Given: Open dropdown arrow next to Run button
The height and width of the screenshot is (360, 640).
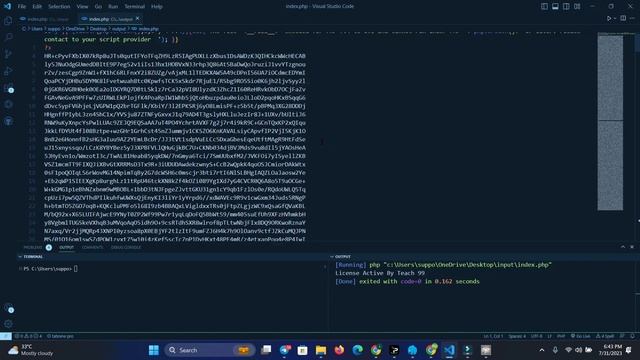Looking at the screenshot, I should (615, 18).
